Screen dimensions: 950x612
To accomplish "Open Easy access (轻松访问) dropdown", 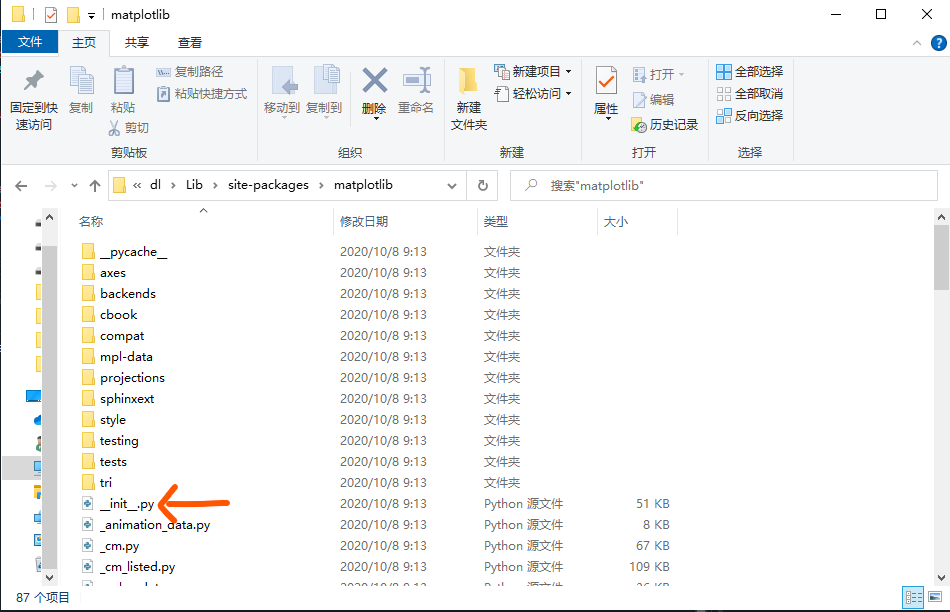I will [533, 93].
